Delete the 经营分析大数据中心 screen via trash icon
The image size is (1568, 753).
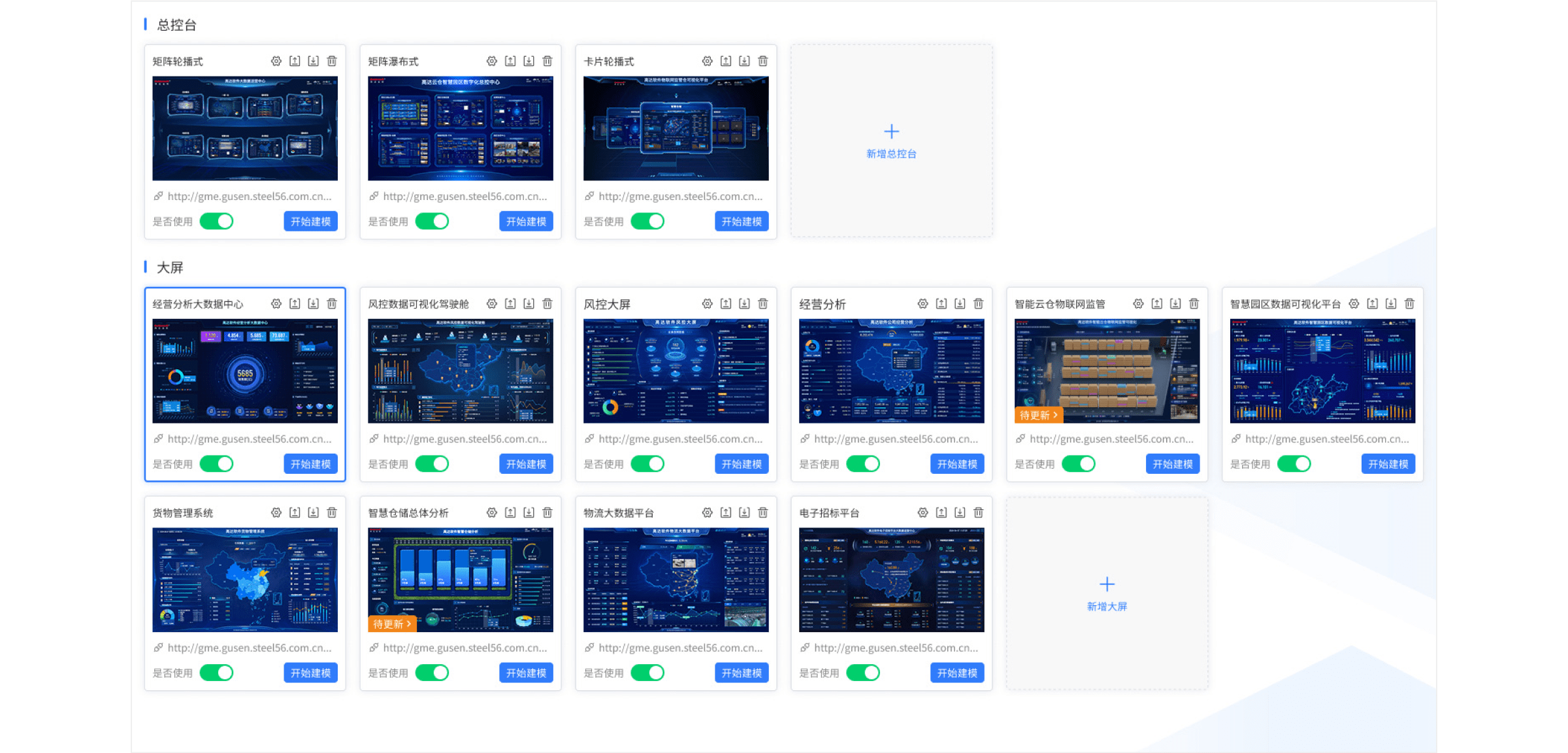click(332, 303)
